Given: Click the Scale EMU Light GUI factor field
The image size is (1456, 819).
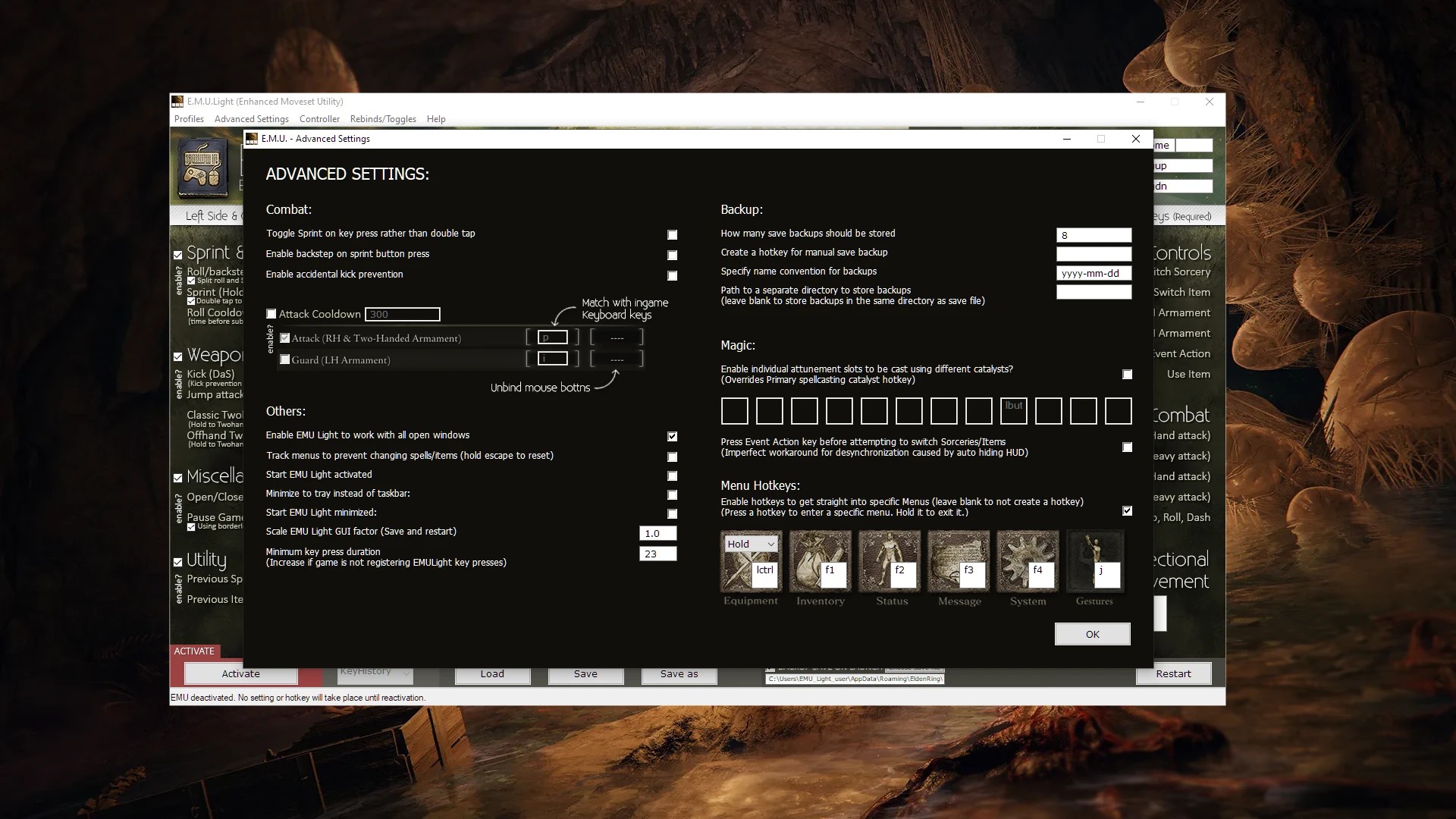Looking at the screenshot, I should [x=657, y=533].
